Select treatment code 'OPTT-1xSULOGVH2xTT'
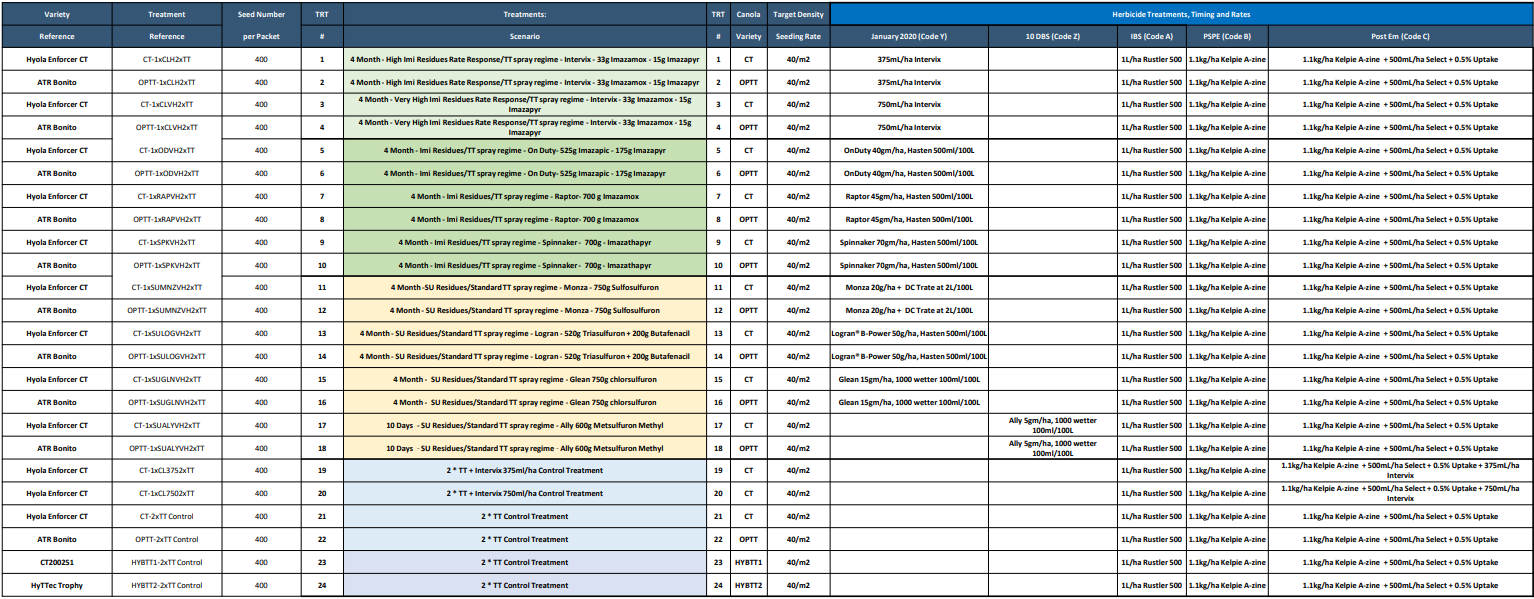 click(x=167, y=356)
